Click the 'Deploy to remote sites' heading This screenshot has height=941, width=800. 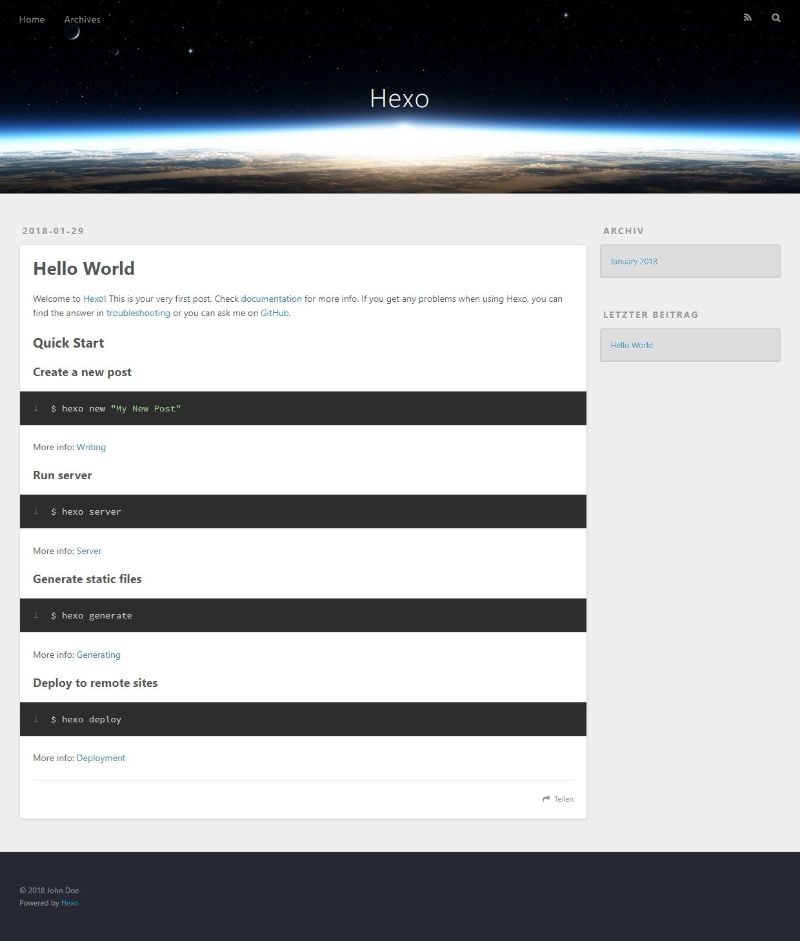95,683
